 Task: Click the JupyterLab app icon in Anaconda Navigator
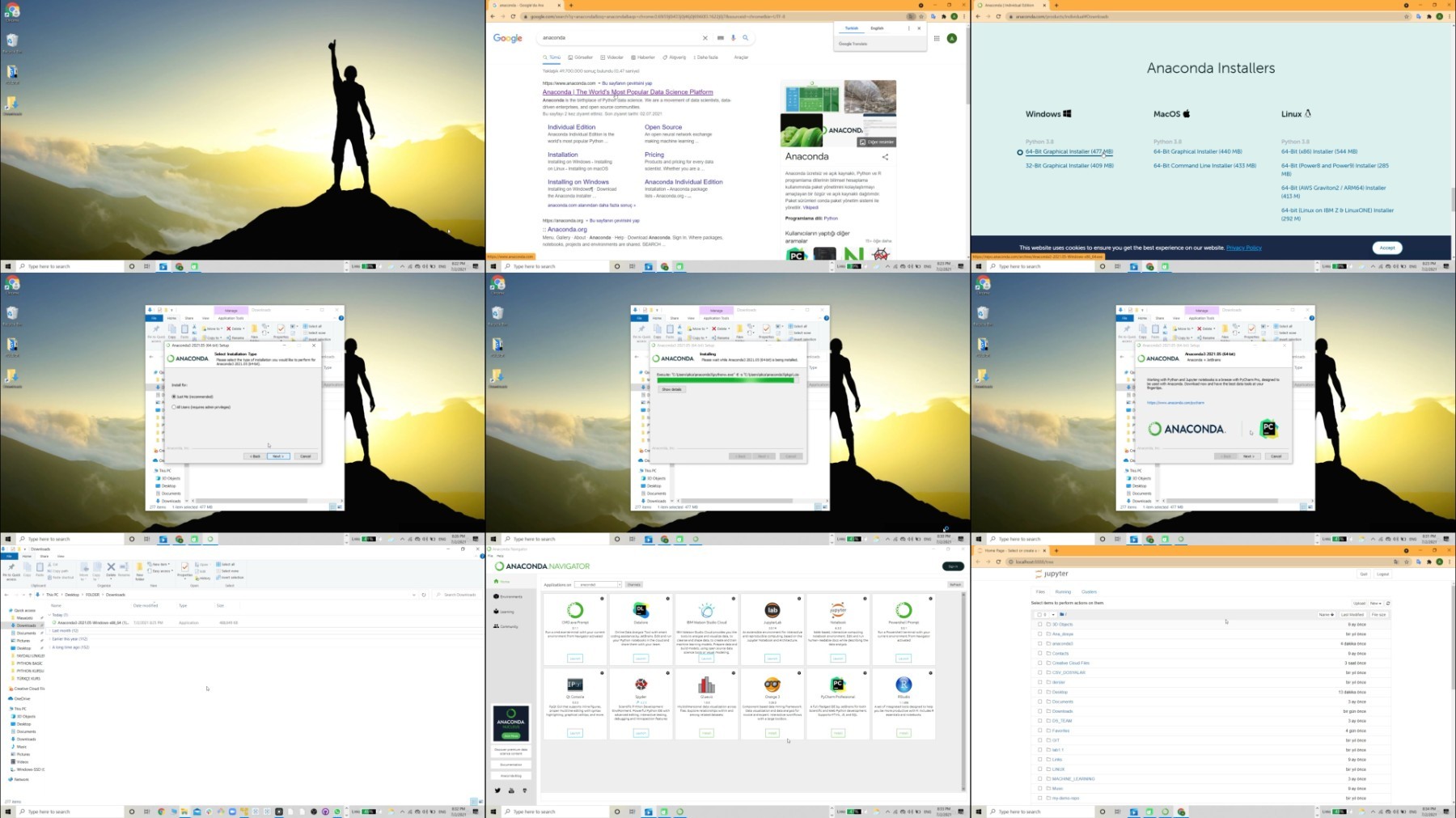click(772, 610)
